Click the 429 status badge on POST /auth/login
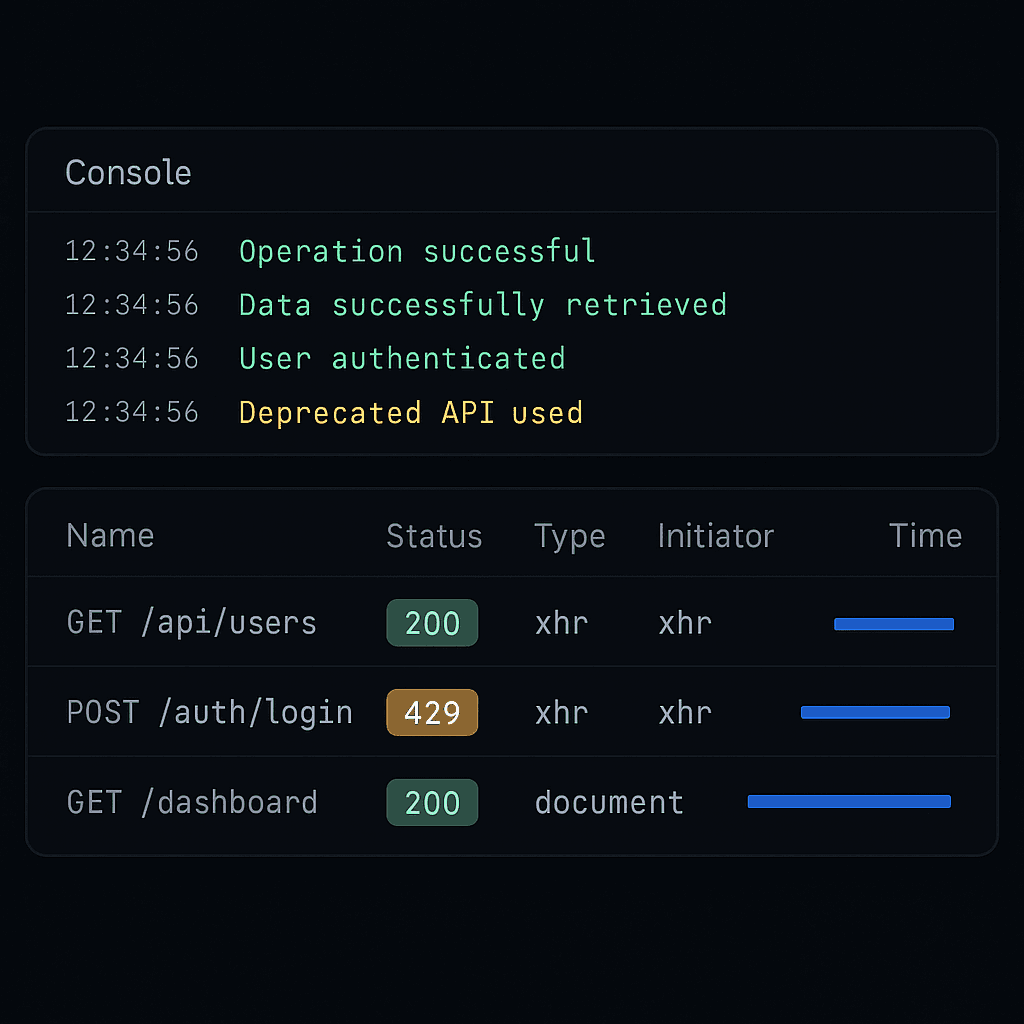 [432, 712]
